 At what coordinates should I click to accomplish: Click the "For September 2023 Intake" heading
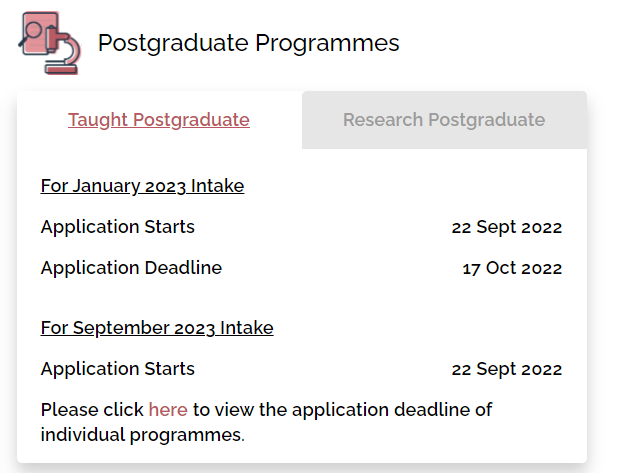pyautogui.click(x=157, y=328)
